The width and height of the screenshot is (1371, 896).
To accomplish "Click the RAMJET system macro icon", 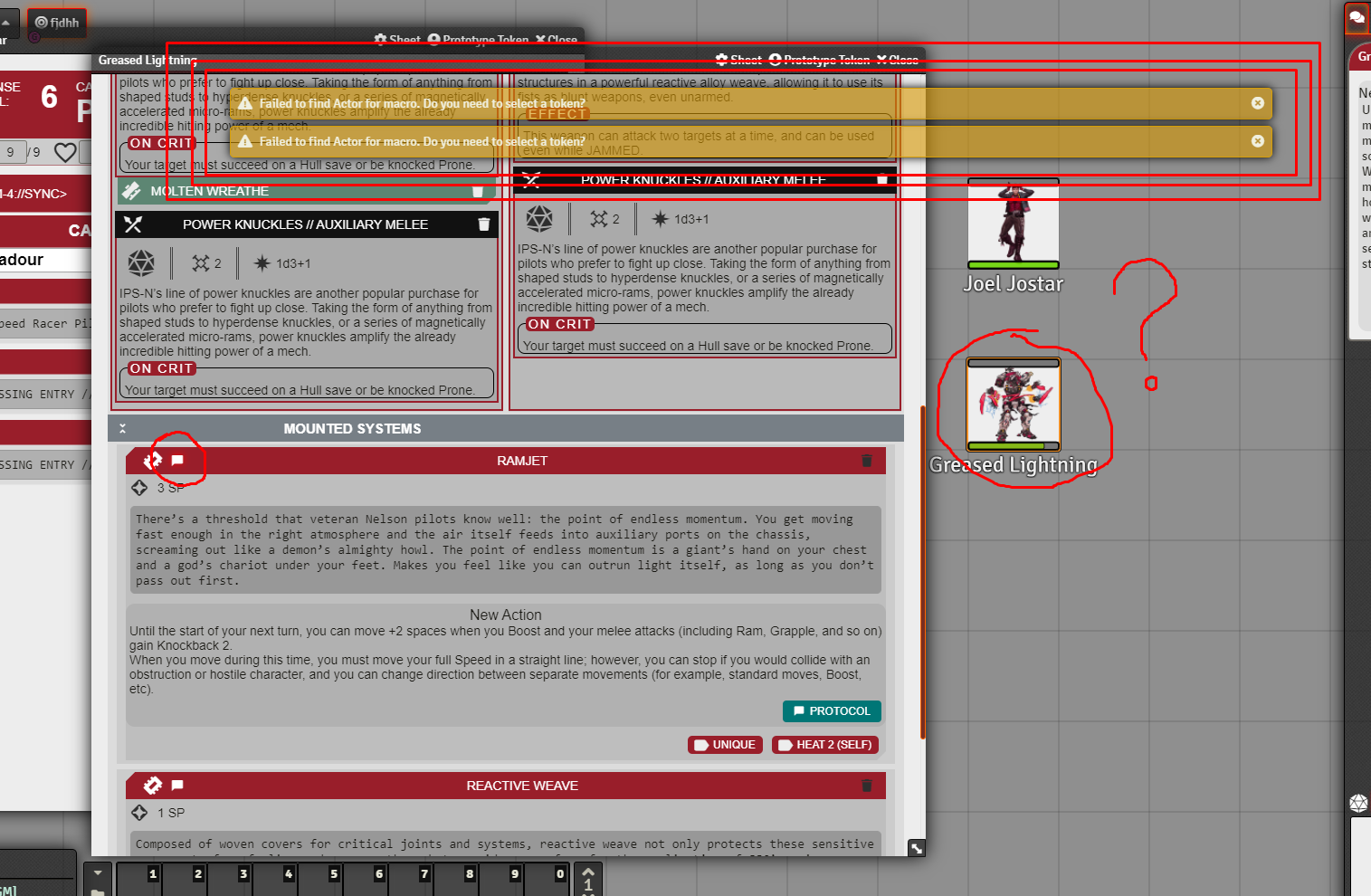I will [x=153, y=461].
